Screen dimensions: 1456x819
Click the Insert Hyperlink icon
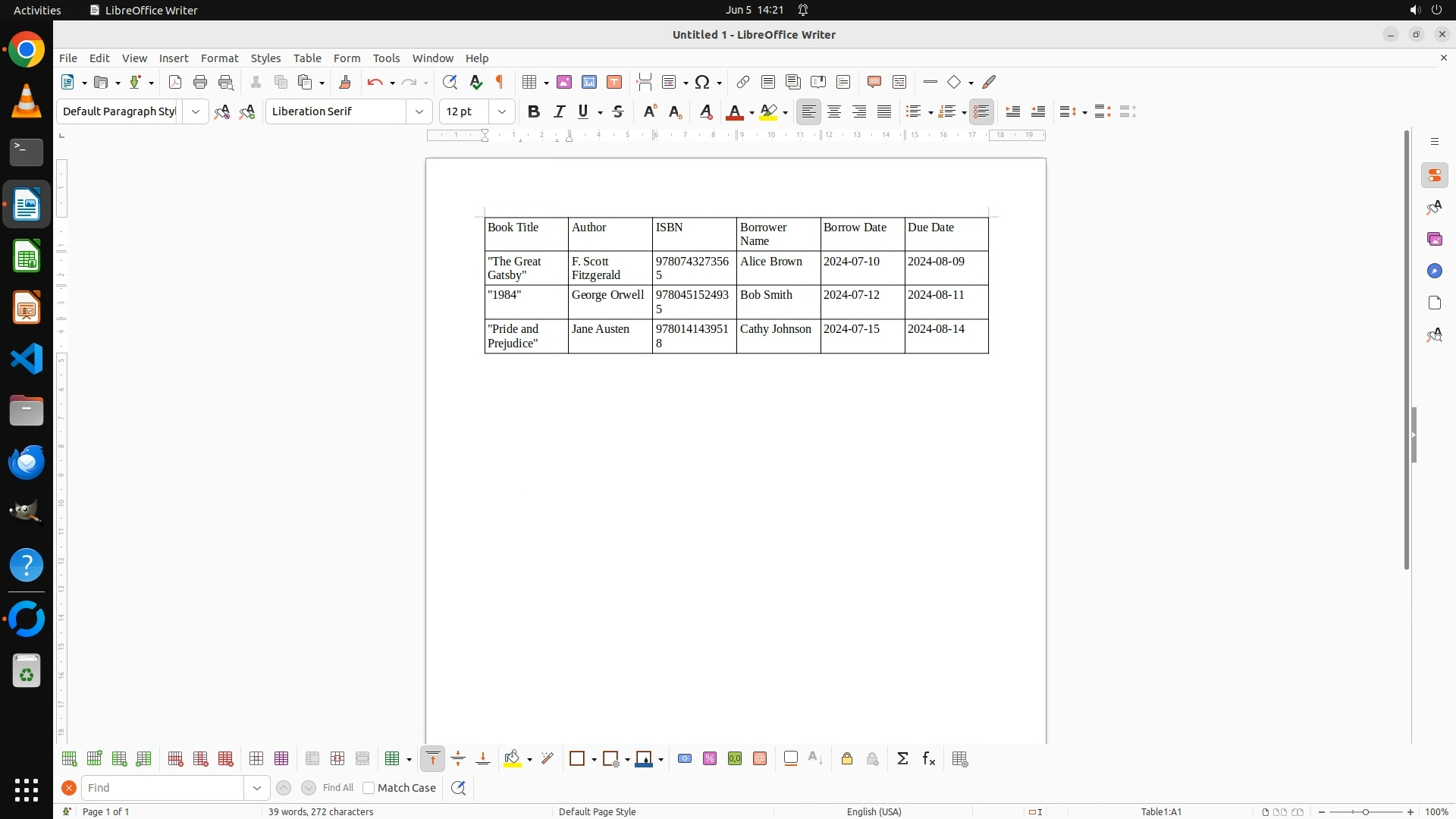tap(743, 82)
